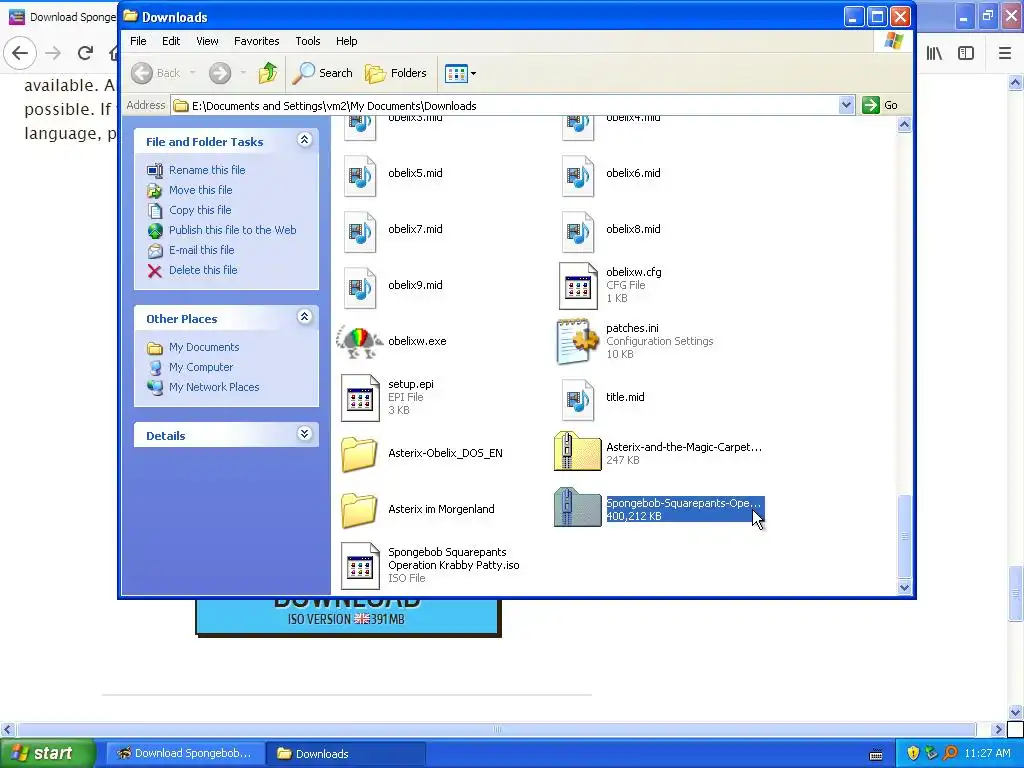This screenshot has width=1024, height=768.
Task: Go to My Network Places
Action: point(214,387)
